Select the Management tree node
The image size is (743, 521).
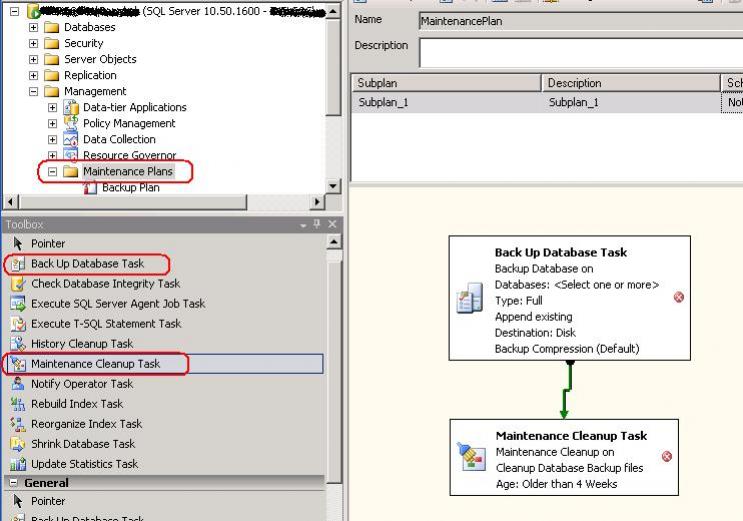pyautogui.click(x=95, y=91)
